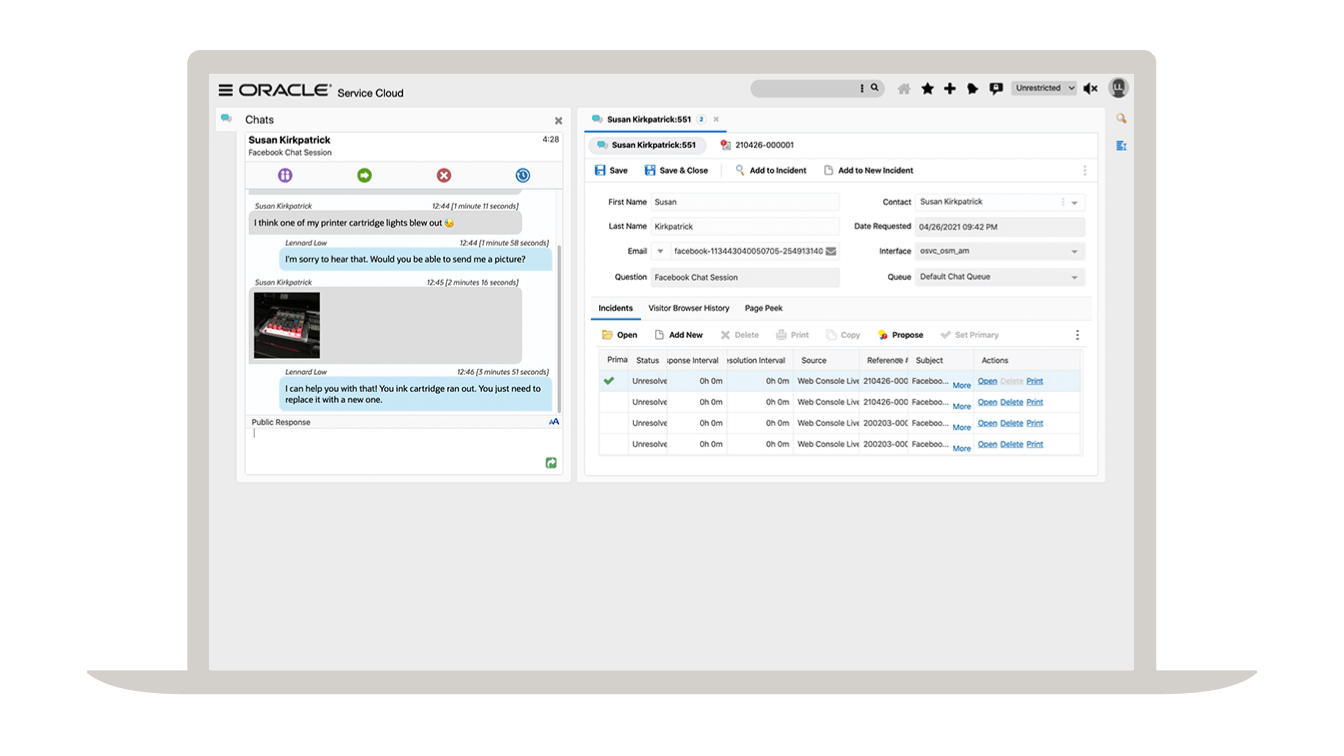The height and width of the screenshot is (756, 1344).
Task: Click Save & Close
Action: pos(676,171)
